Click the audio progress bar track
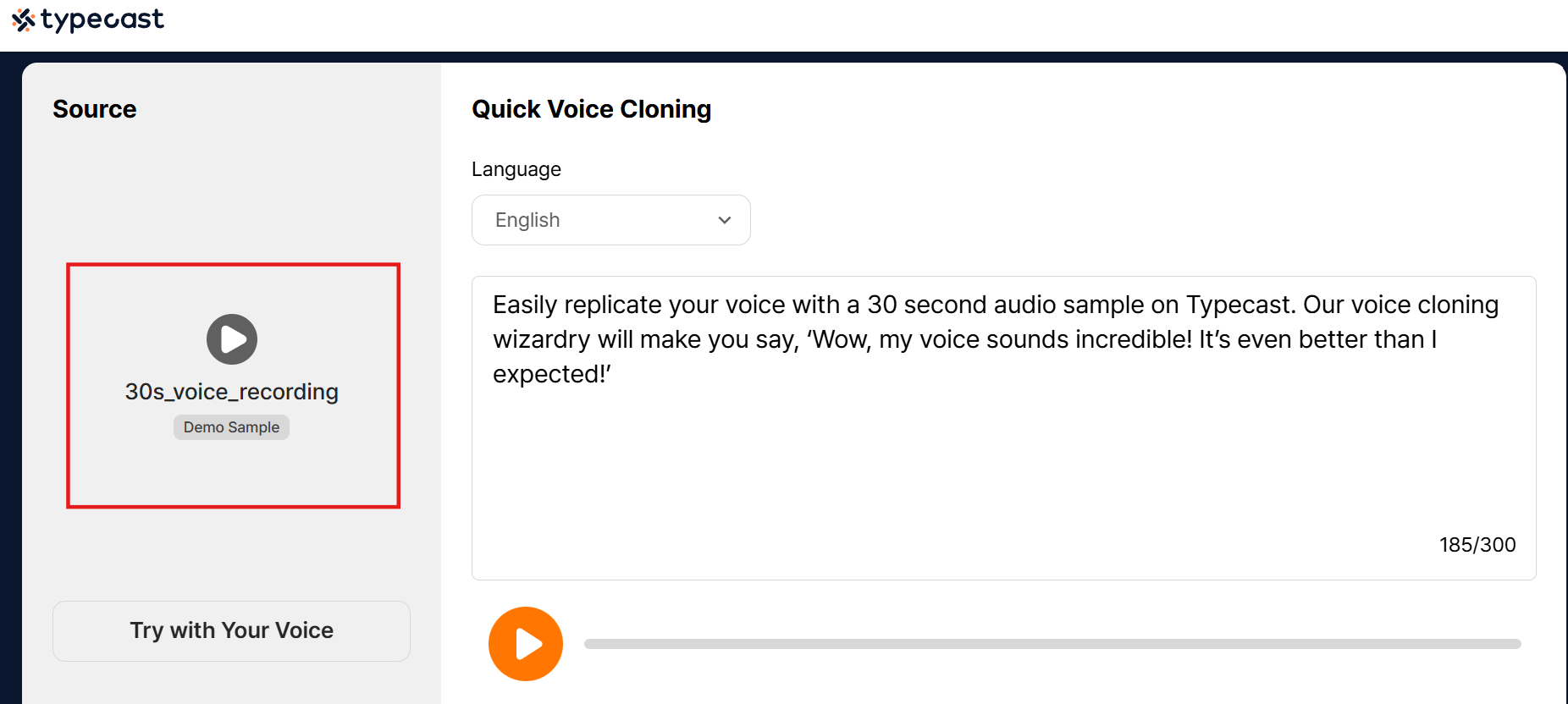 (x=1052, y=644)
